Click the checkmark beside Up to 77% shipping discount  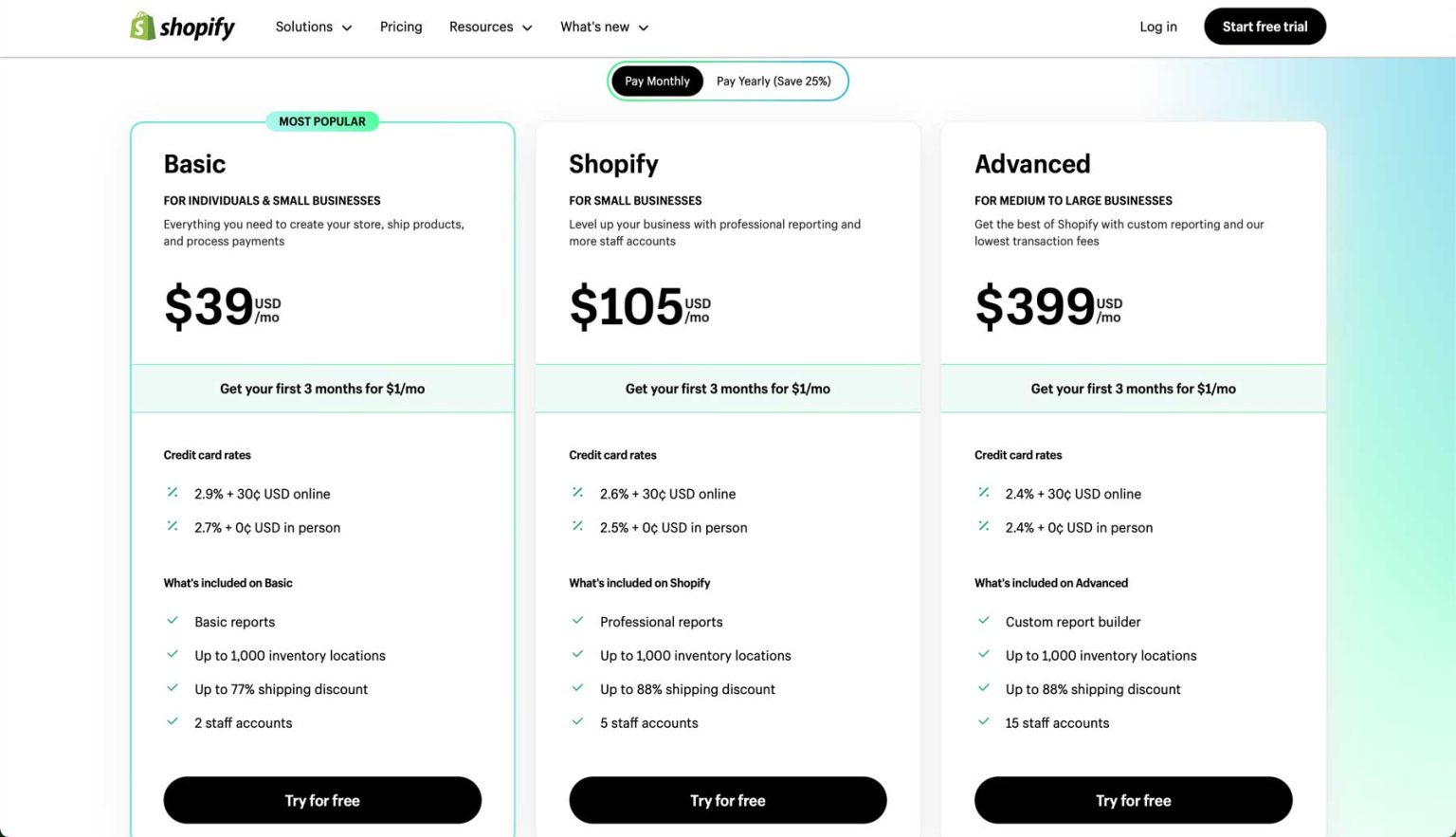(173, 687)
